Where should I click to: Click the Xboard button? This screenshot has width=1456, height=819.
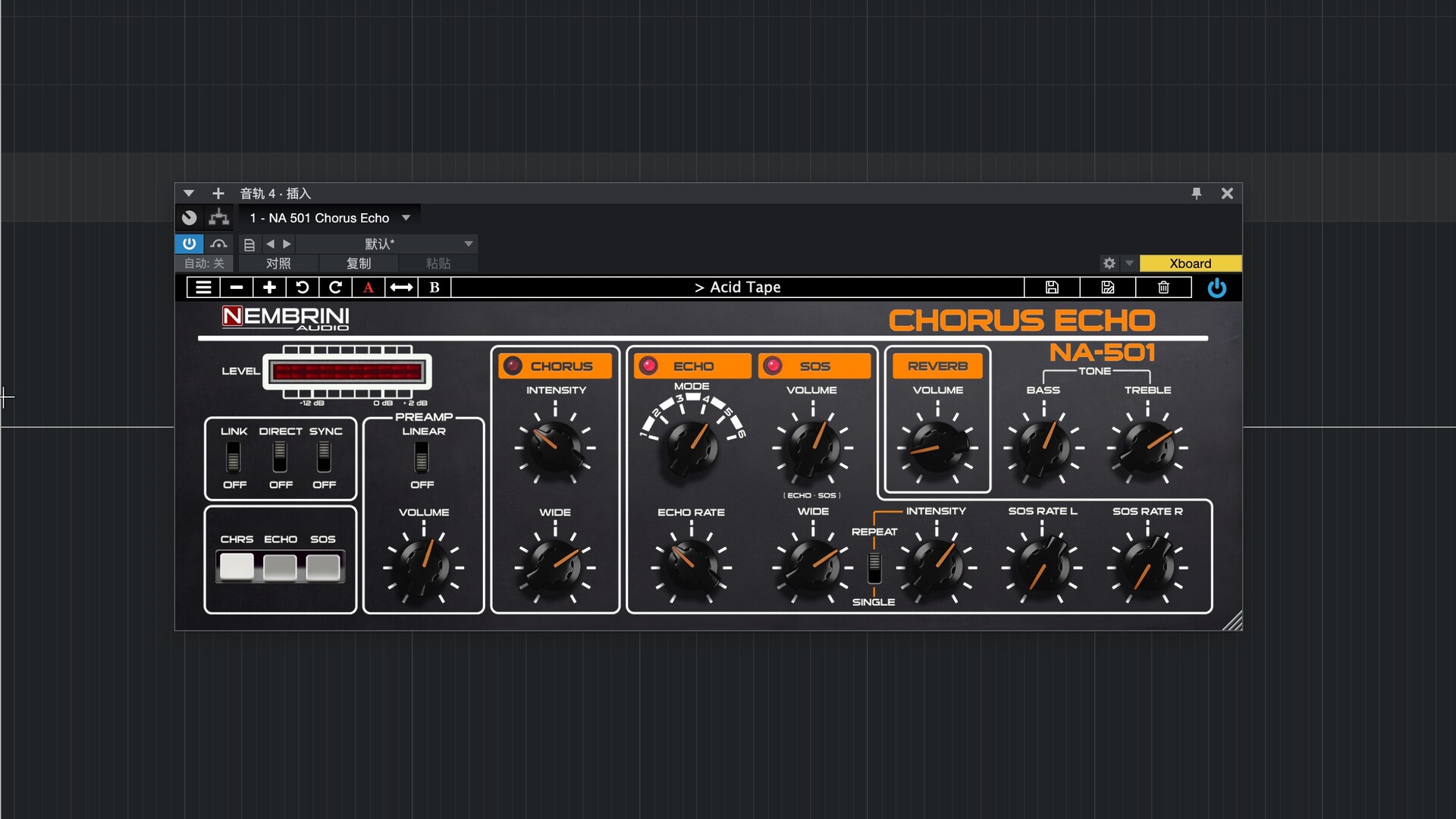coord(1190,263)
